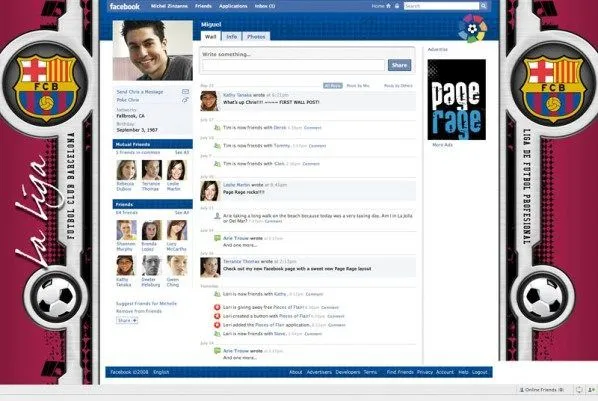
Task: Click Send Chris a Message link
Action: click(140, 92)
